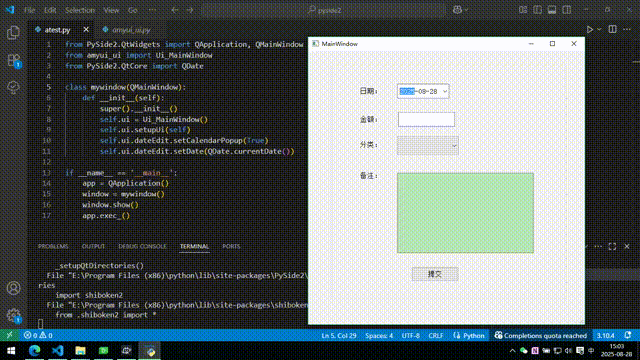The image size is (640, 360).
Task: Open the Accounts menu in activity bar
Action: click(13, 288)
